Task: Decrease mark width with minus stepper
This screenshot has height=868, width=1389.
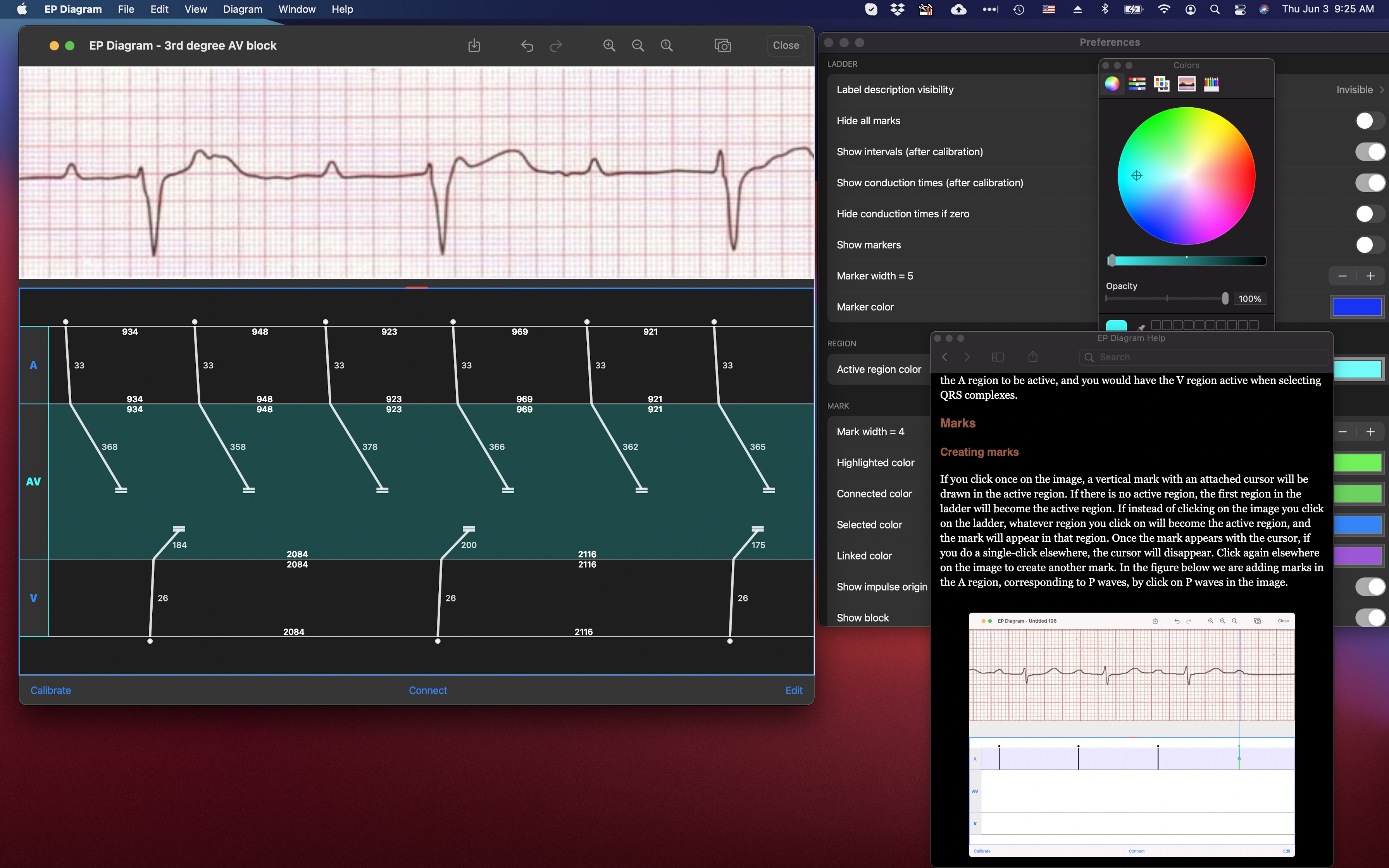Action: 1342,432
